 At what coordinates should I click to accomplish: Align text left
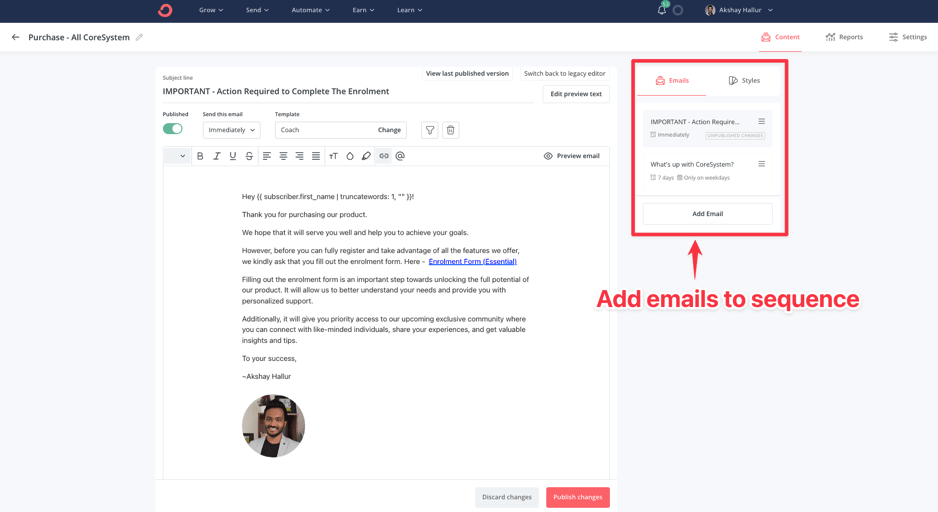(267, 156)
